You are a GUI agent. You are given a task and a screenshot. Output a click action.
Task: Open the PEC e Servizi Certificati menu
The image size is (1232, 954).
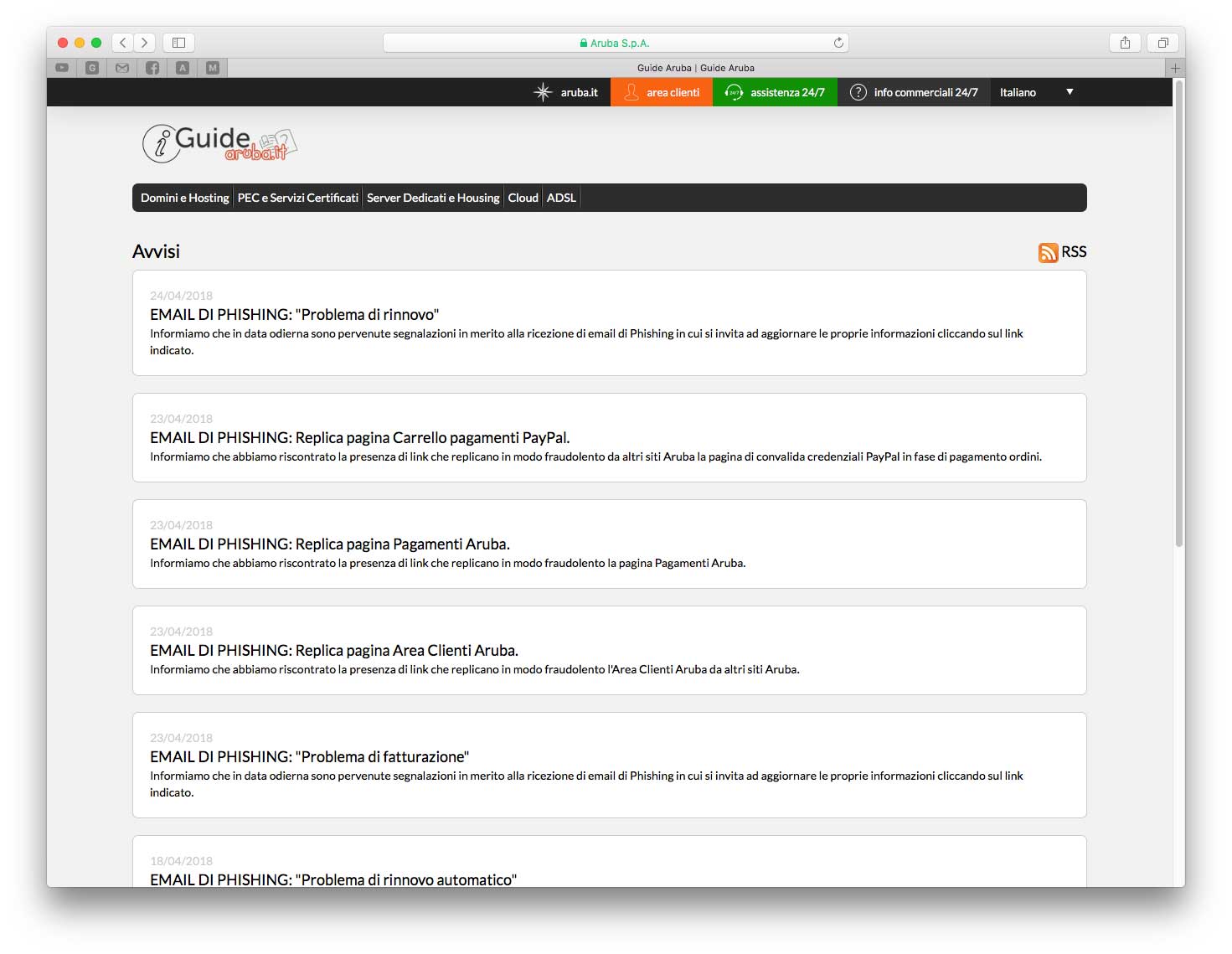tap(298, 198)
